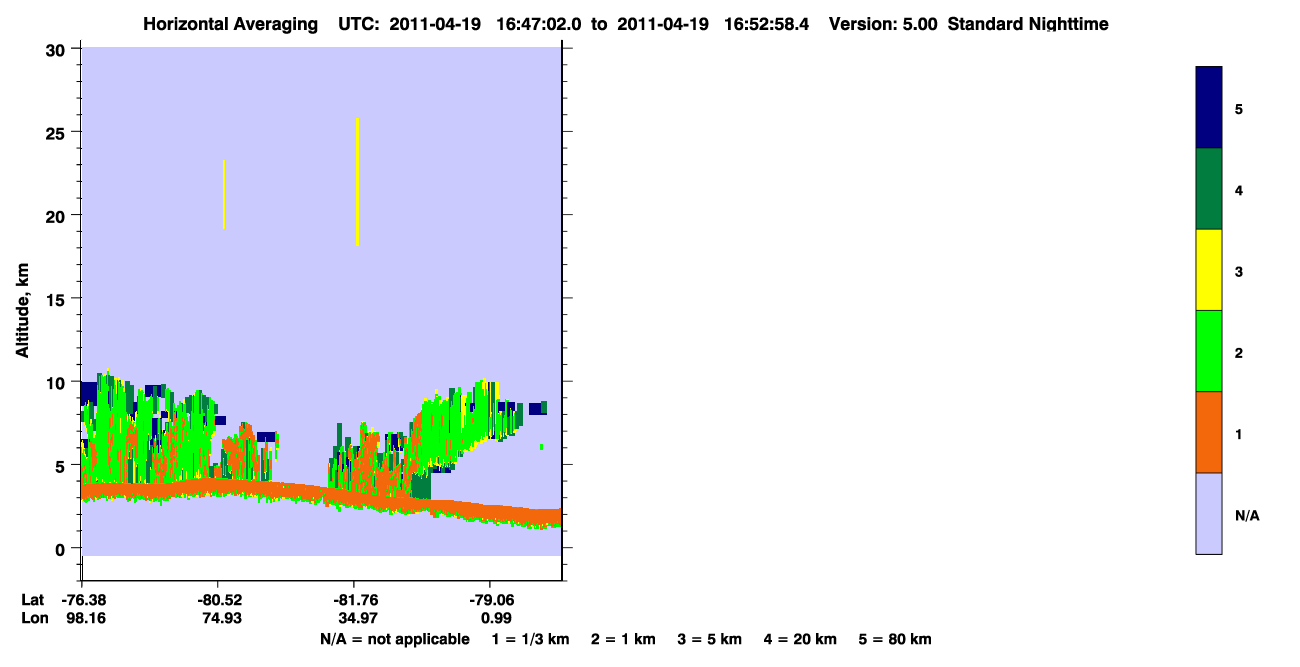Viewport: 1300px width, 667px height.
Task: Click the latitude value -81.76
Action: click(x=355, y=600)
